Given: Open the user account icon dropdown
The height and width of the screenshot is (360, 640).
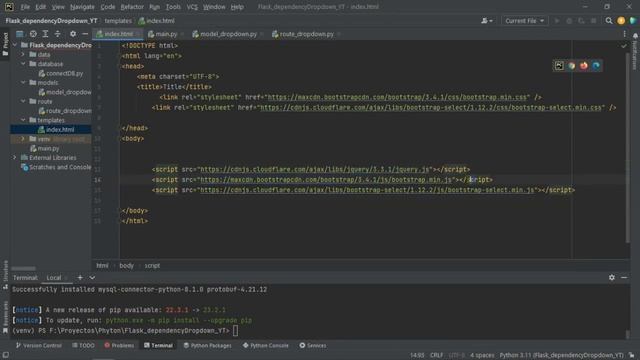Looking at the screenshot, I should [487, 21].
